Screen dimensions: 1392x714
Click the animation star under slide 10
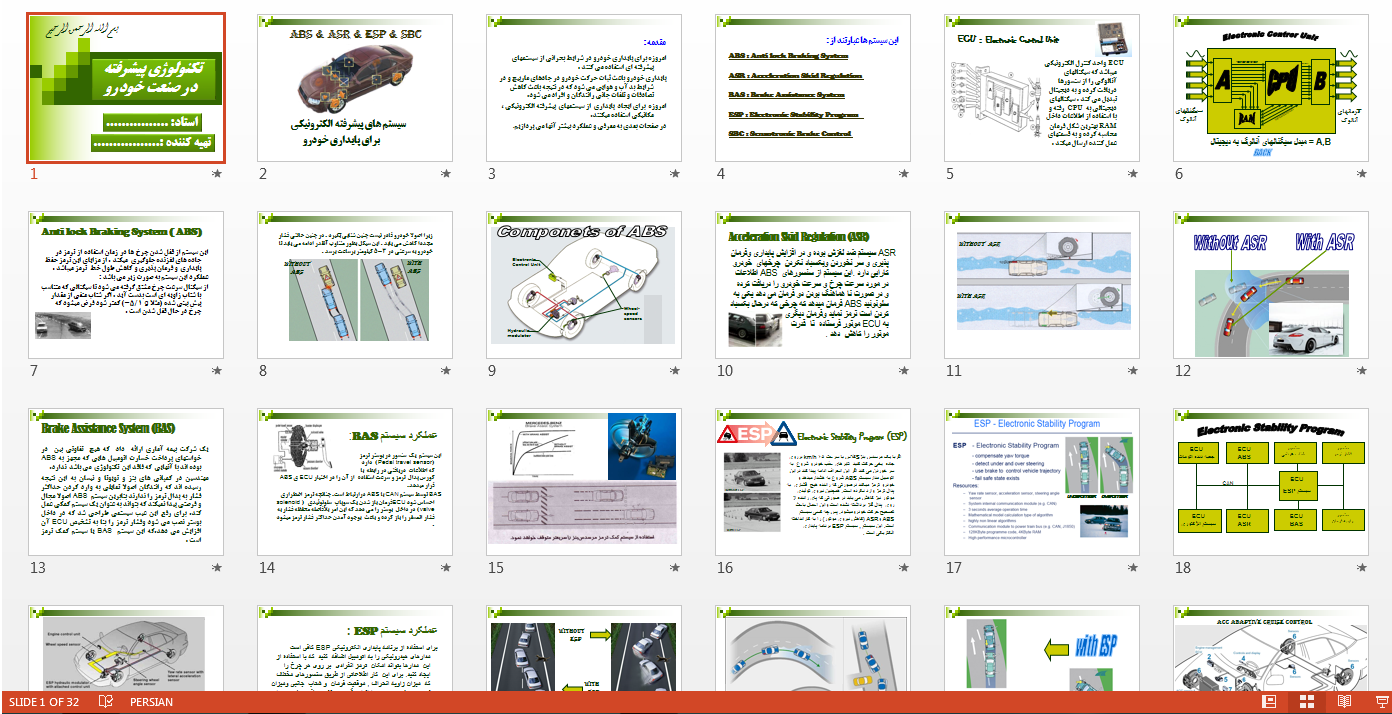click(x=904, y=370)
